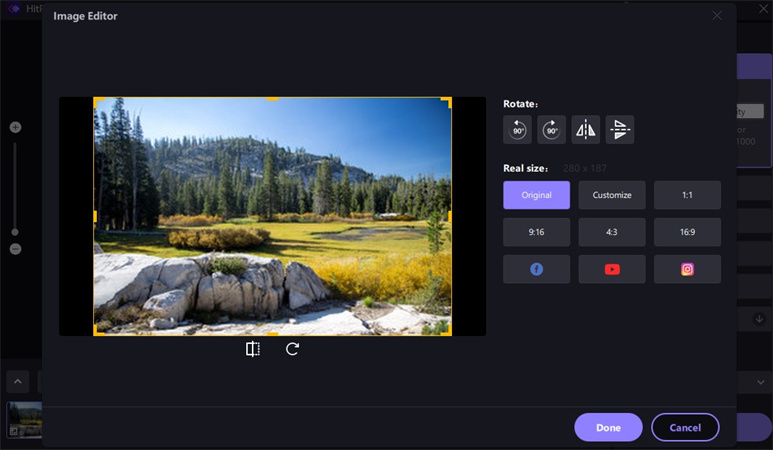The width and height of the screenshot is (773, 450).
Task: Flip the image vertically
Action: [x=620, y=130]
